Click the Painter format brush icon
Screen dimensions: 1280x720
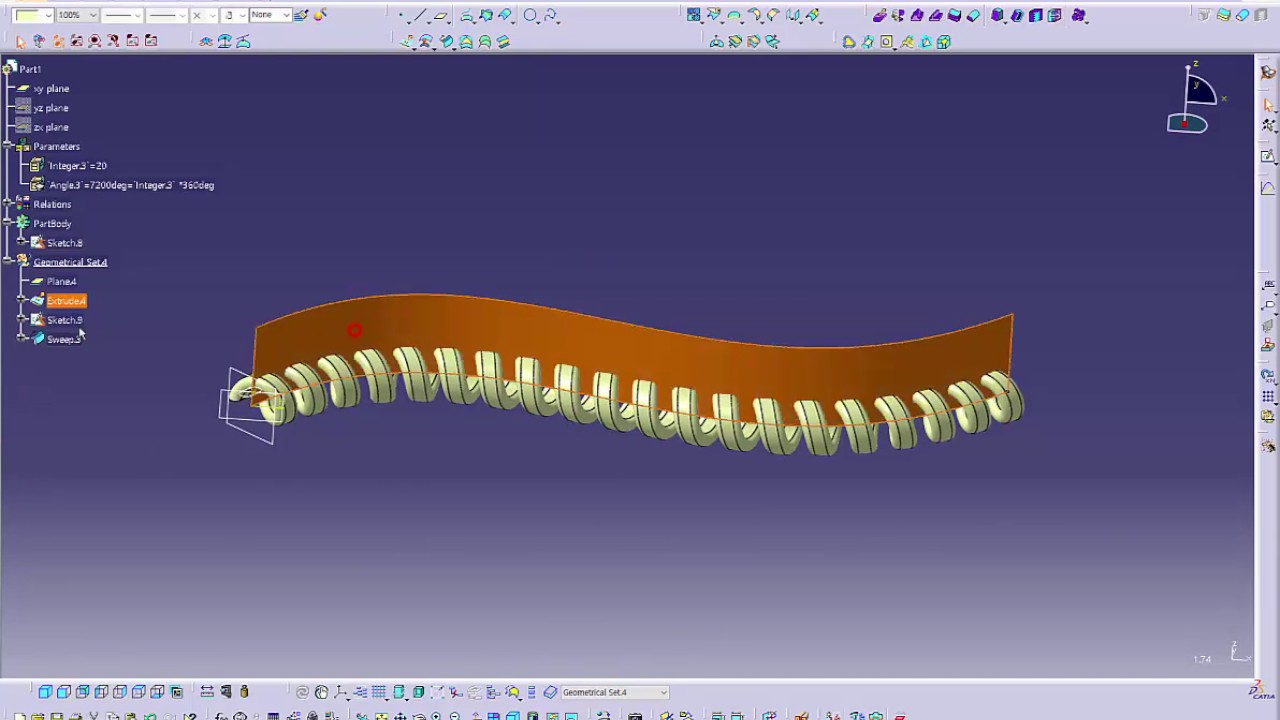(x=301, y=15)
